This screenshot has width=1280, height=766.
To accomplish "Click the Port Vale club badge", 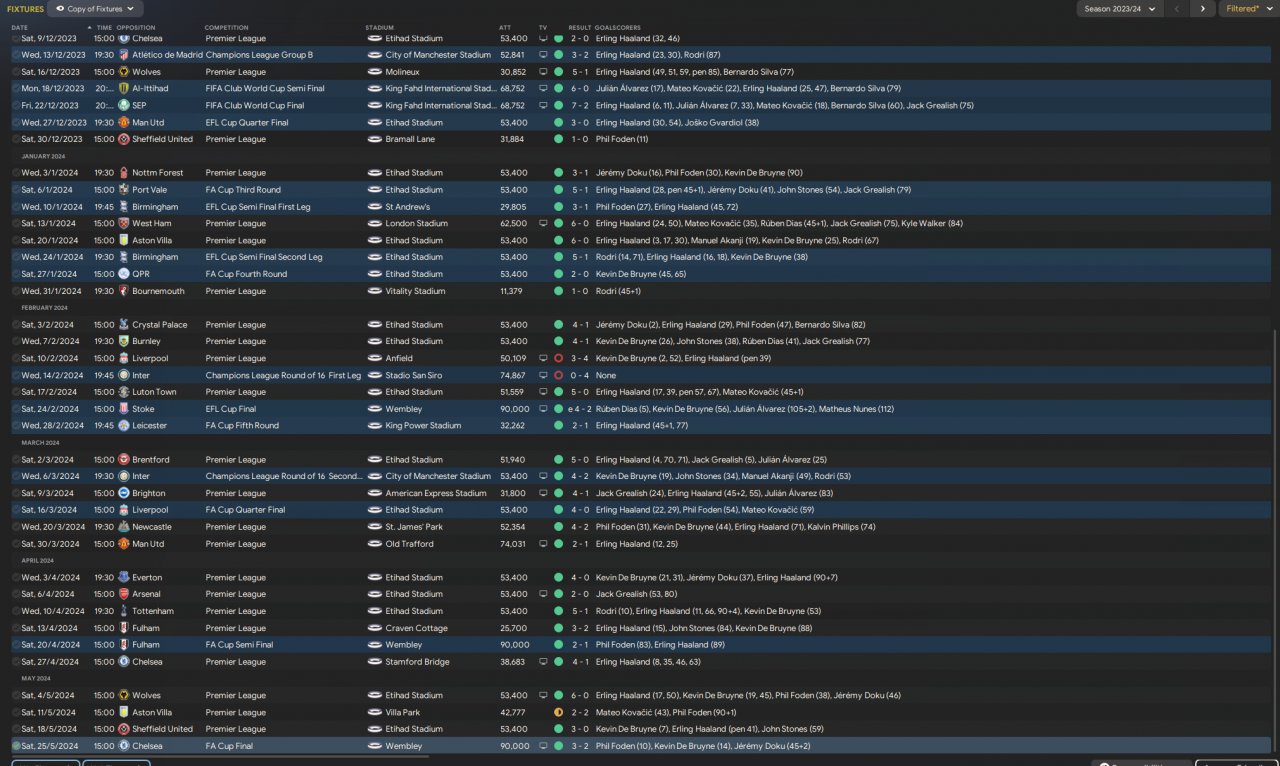I will point(123,190).
